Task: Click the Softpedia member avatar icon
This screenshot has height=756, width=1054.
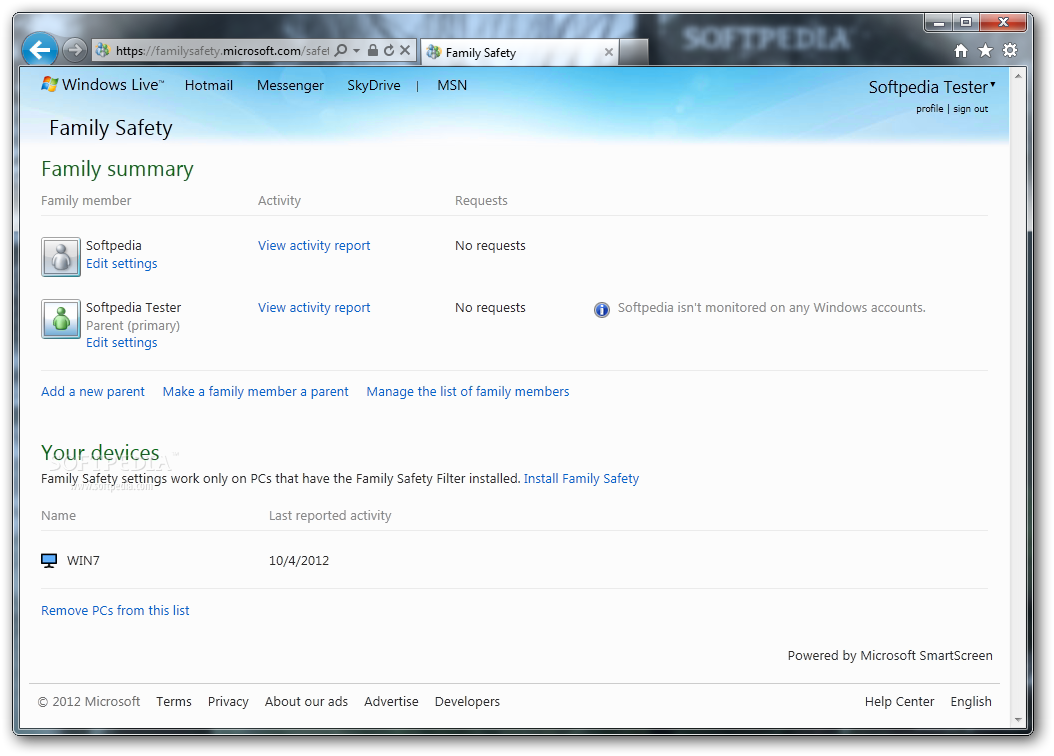Action: click(x=60, y=257)
